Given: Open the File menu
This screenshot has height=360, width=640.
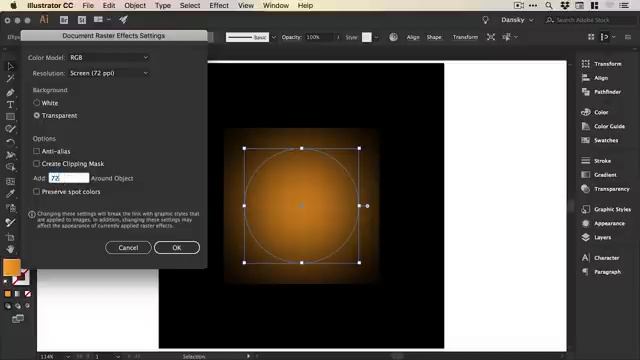Looking at the screenshot, I should (x=88, y=5).
